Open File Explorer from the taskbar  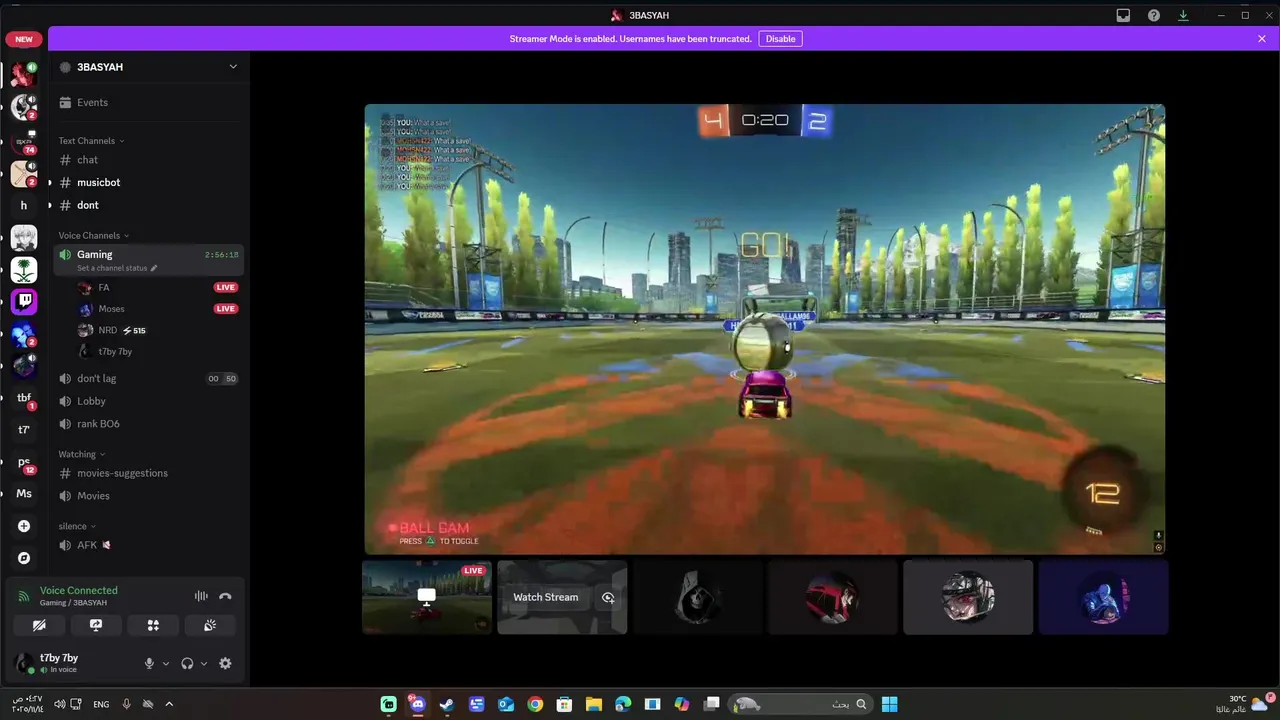coord(594,704)
